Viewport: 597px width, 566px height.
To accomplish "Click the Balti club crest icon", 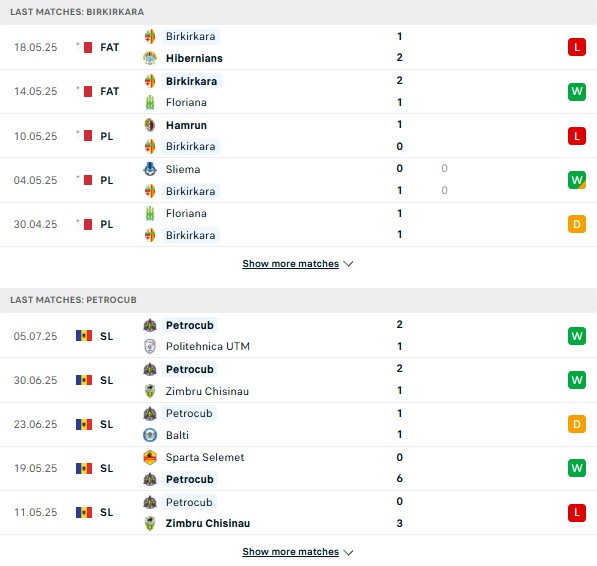I will click(150, 435).
